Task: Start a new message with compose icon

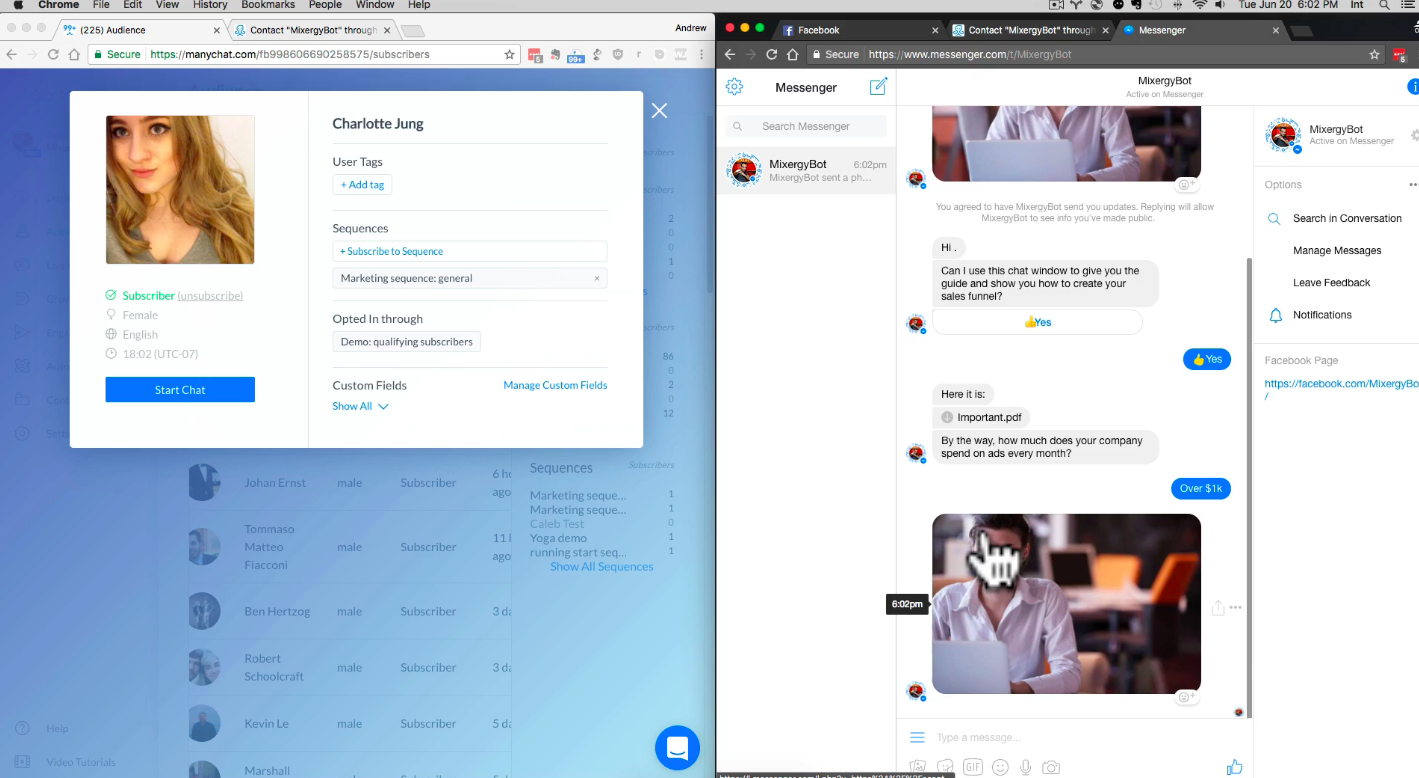Action: (x=878, y=87)
